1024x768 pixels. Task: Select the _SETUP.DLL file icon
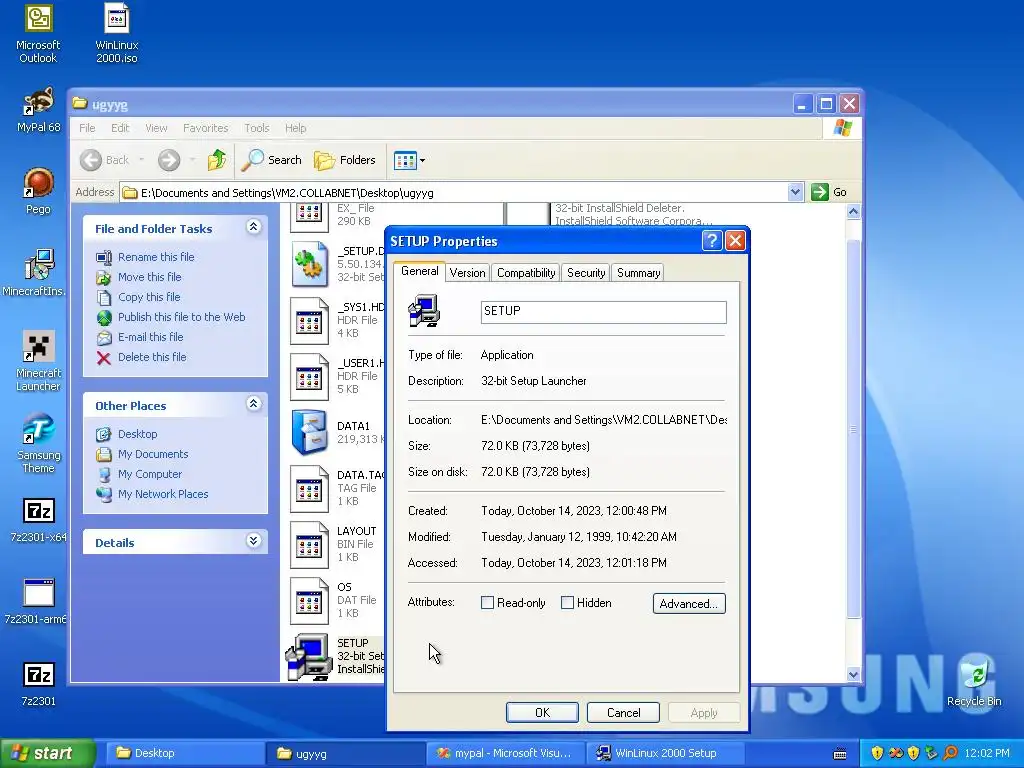[309, 264]
